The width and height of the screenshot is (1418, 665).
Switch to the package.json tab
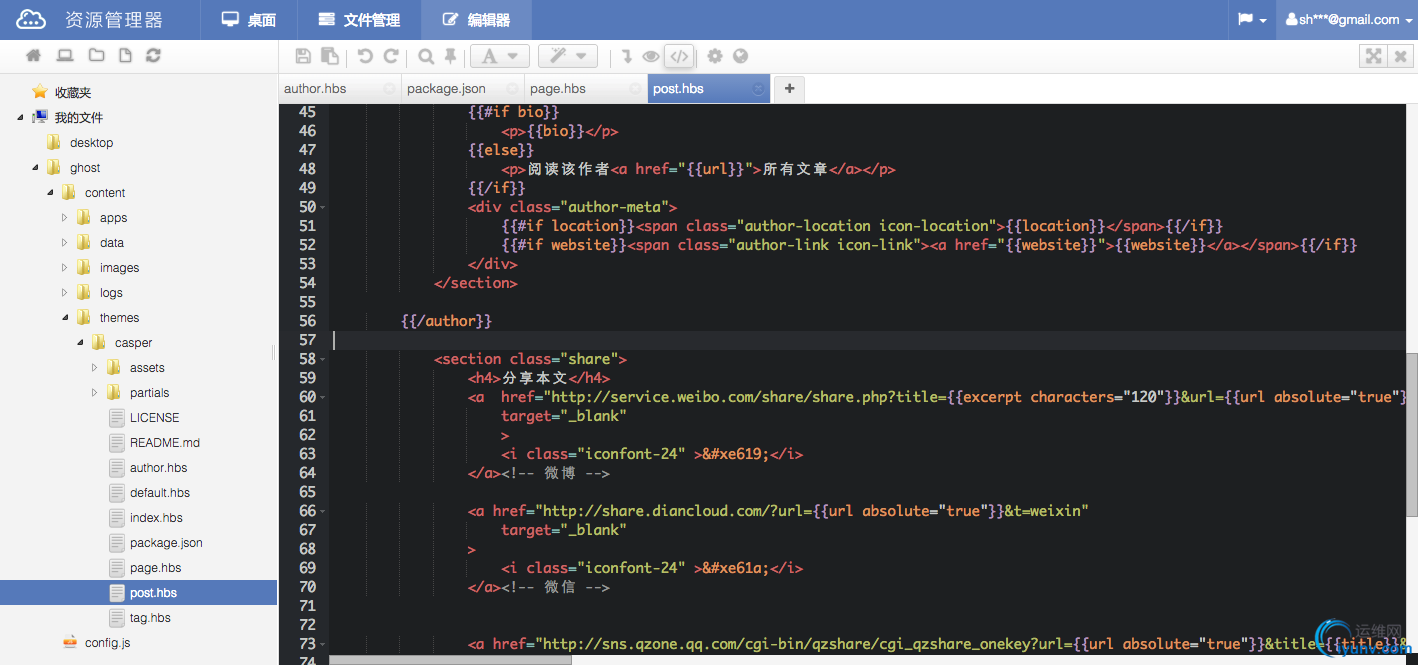446,89
